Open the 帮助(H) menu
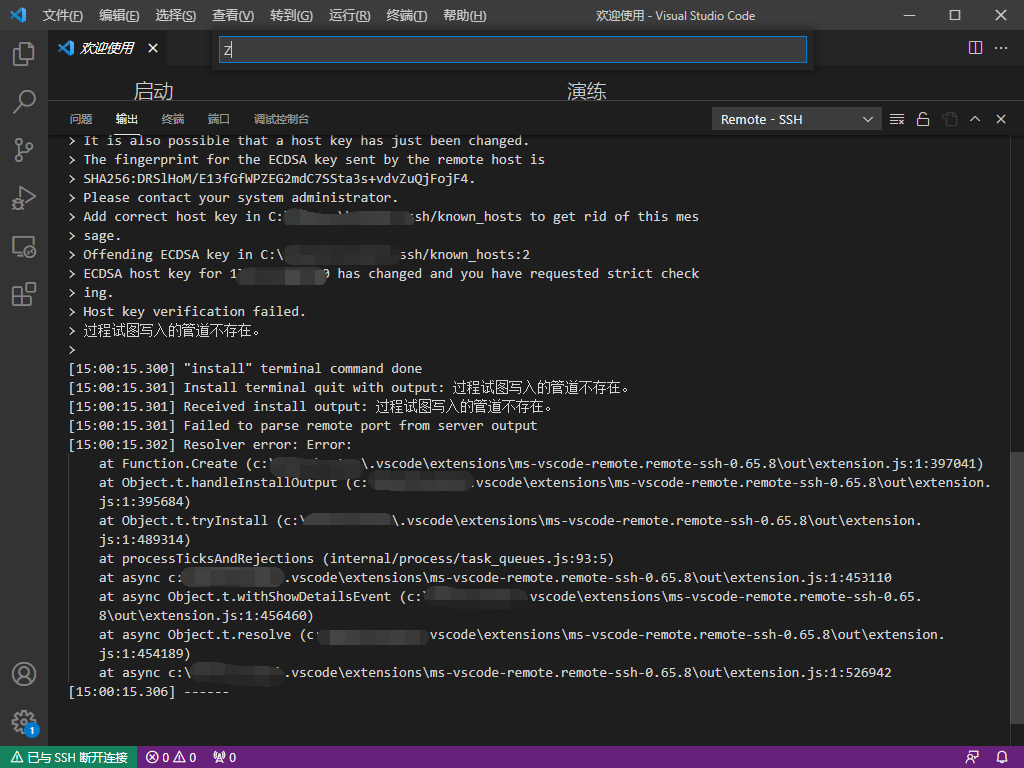 (x=464, y=15)
